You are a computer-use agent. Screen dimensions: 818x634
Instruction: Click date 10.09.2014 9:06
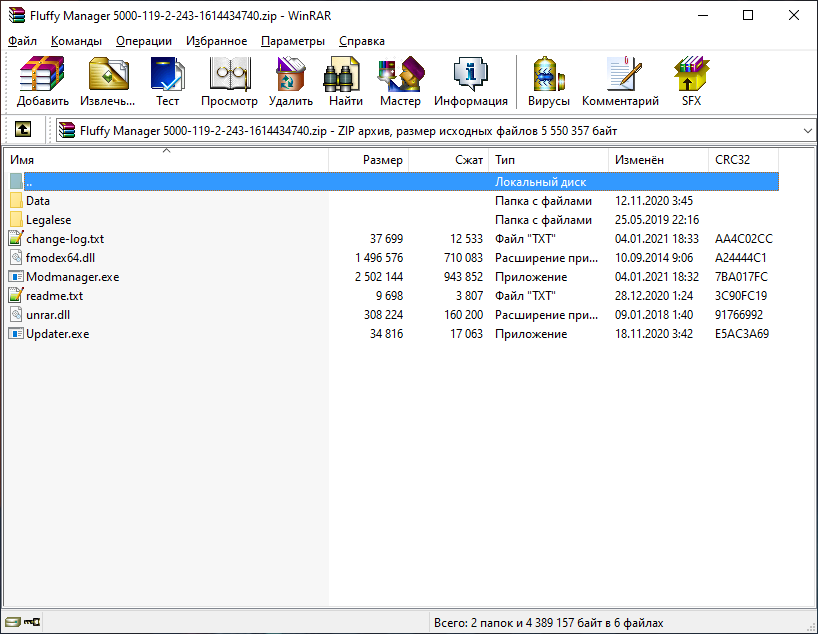[x=654, y=258]
